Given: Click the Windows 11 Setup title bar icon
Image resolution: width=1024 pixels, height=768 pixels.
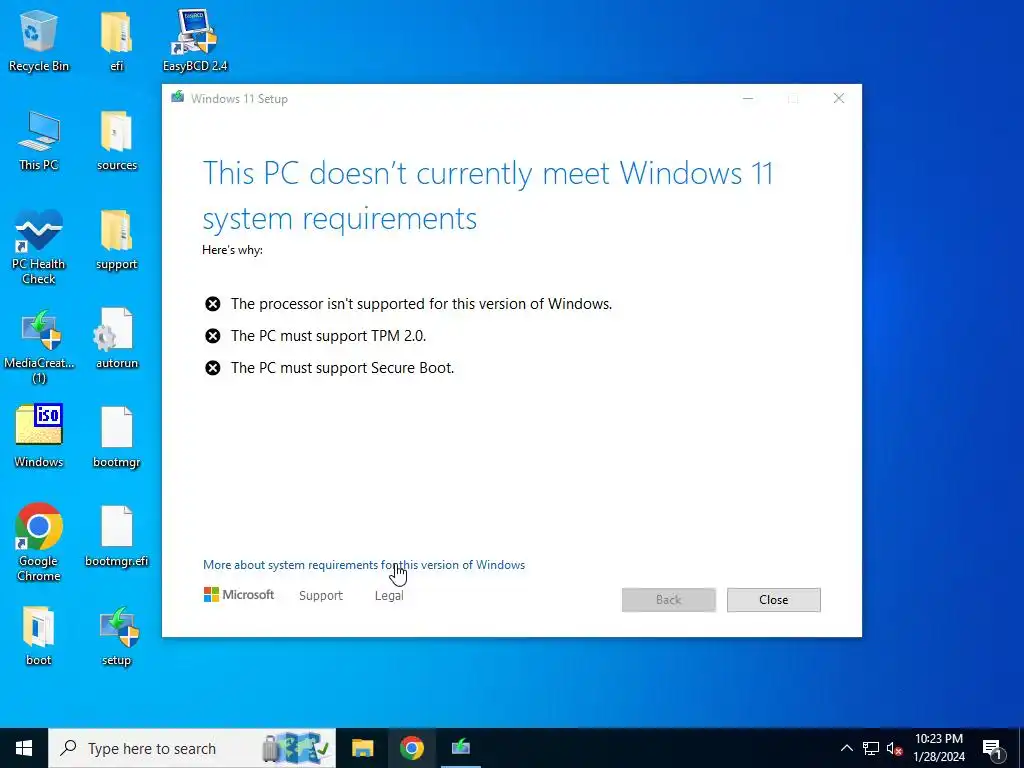Looking at the screenshot, I should click(178, 98).
